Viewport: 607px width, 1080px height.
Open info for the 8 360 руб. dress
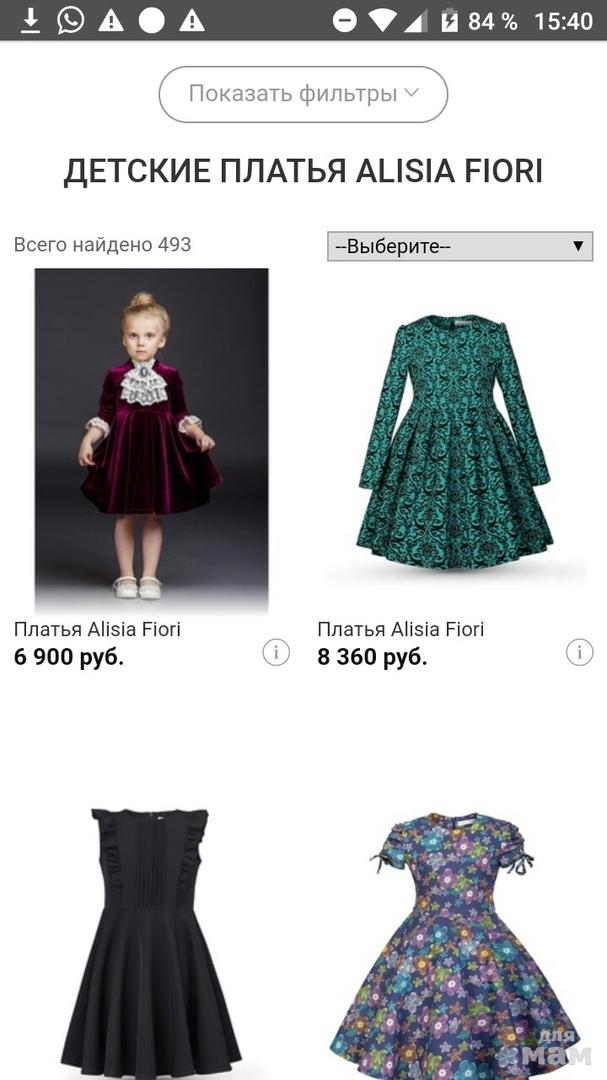(x=580, y=653)
